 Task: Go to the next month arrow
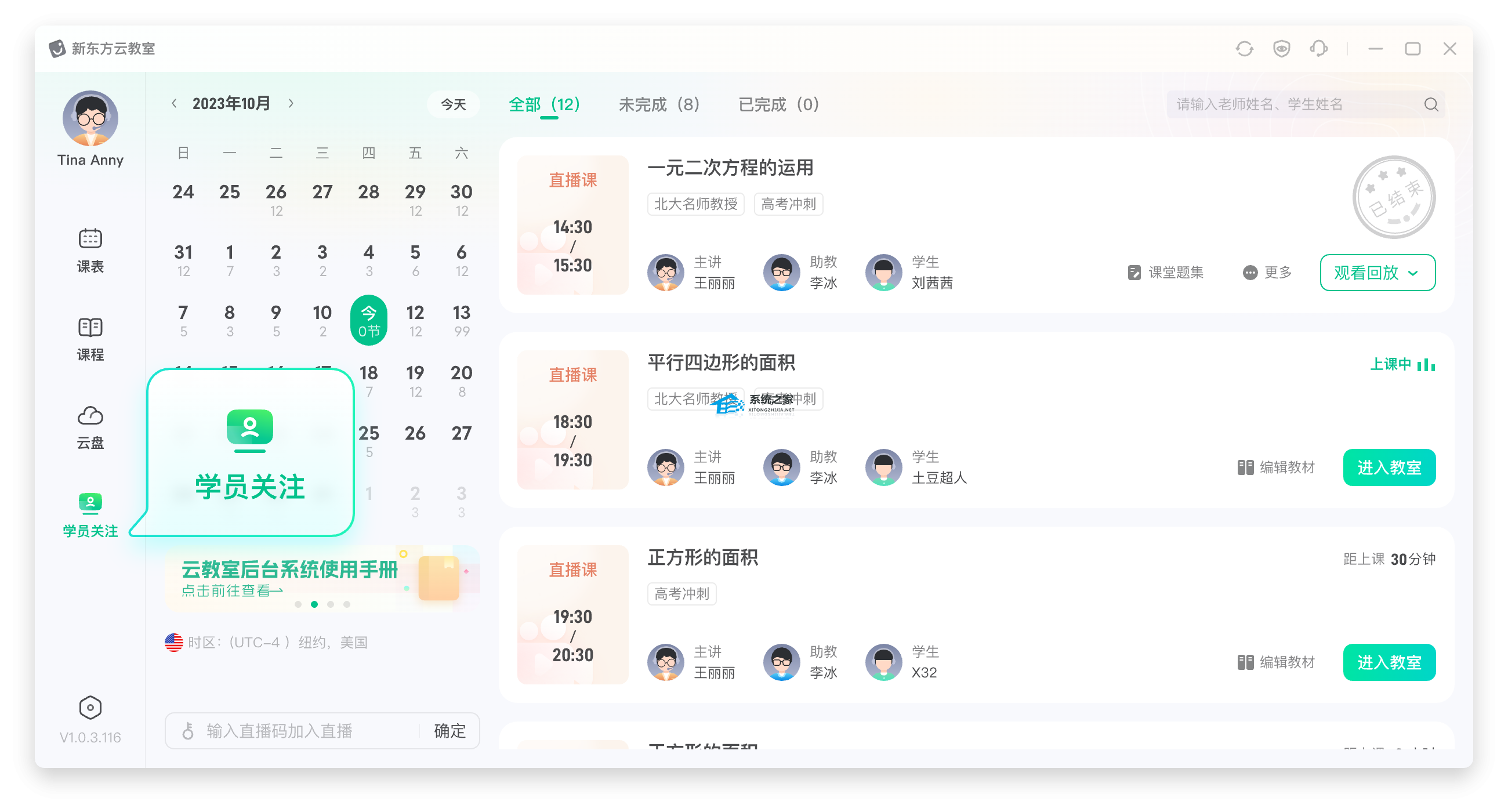coord(291,104)
